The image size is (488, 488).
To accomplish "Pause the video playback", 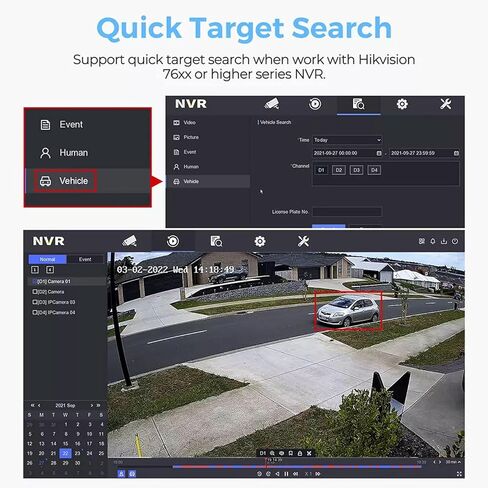I will pyautogui.click(x=286, y=474).
